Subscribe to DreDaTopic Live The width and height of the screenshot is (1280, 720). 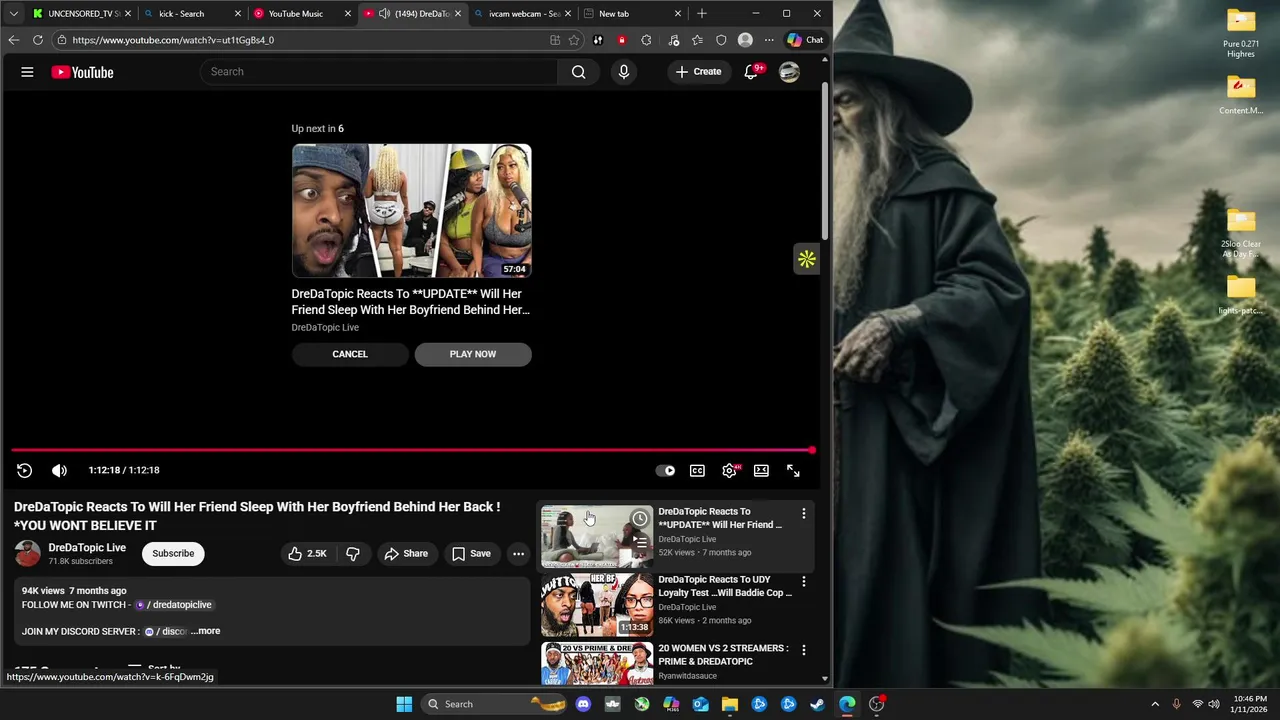173,553
